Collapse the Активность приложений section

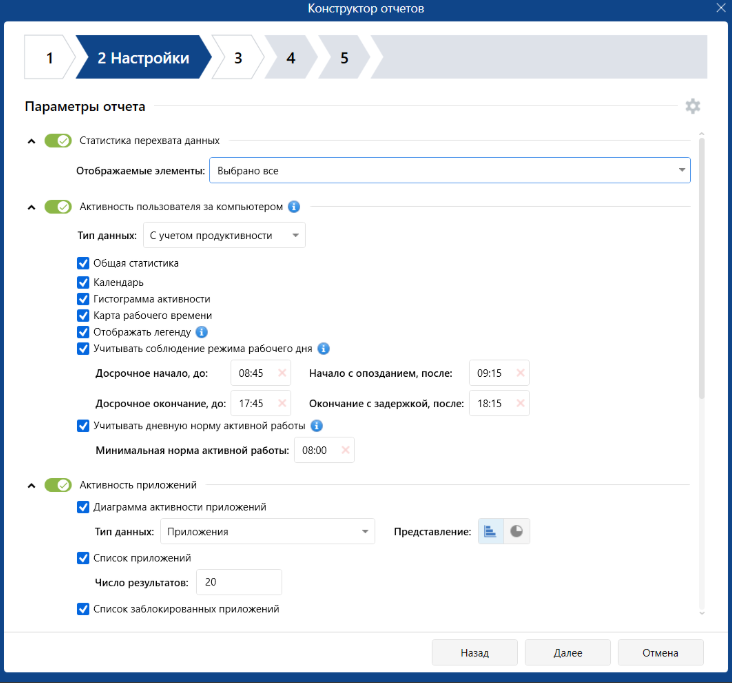point(32,485)
